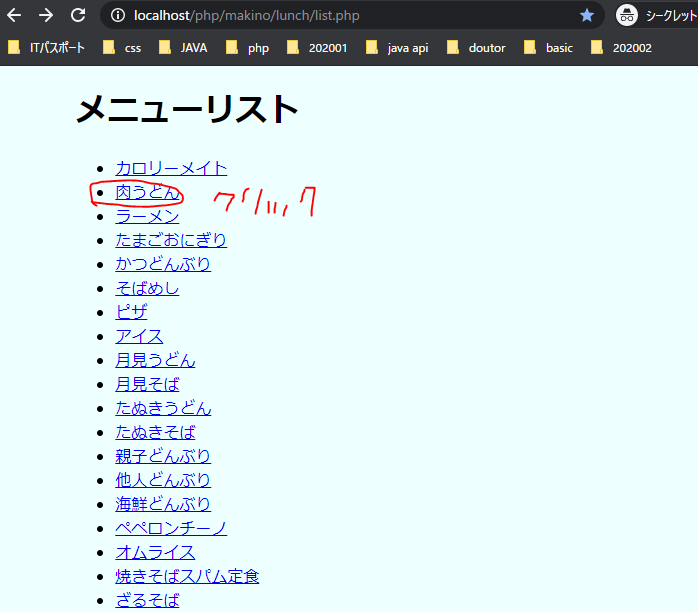View site information icon in address bar
The width and height of the screenshot is (698, 612).
tap(118, 16)
